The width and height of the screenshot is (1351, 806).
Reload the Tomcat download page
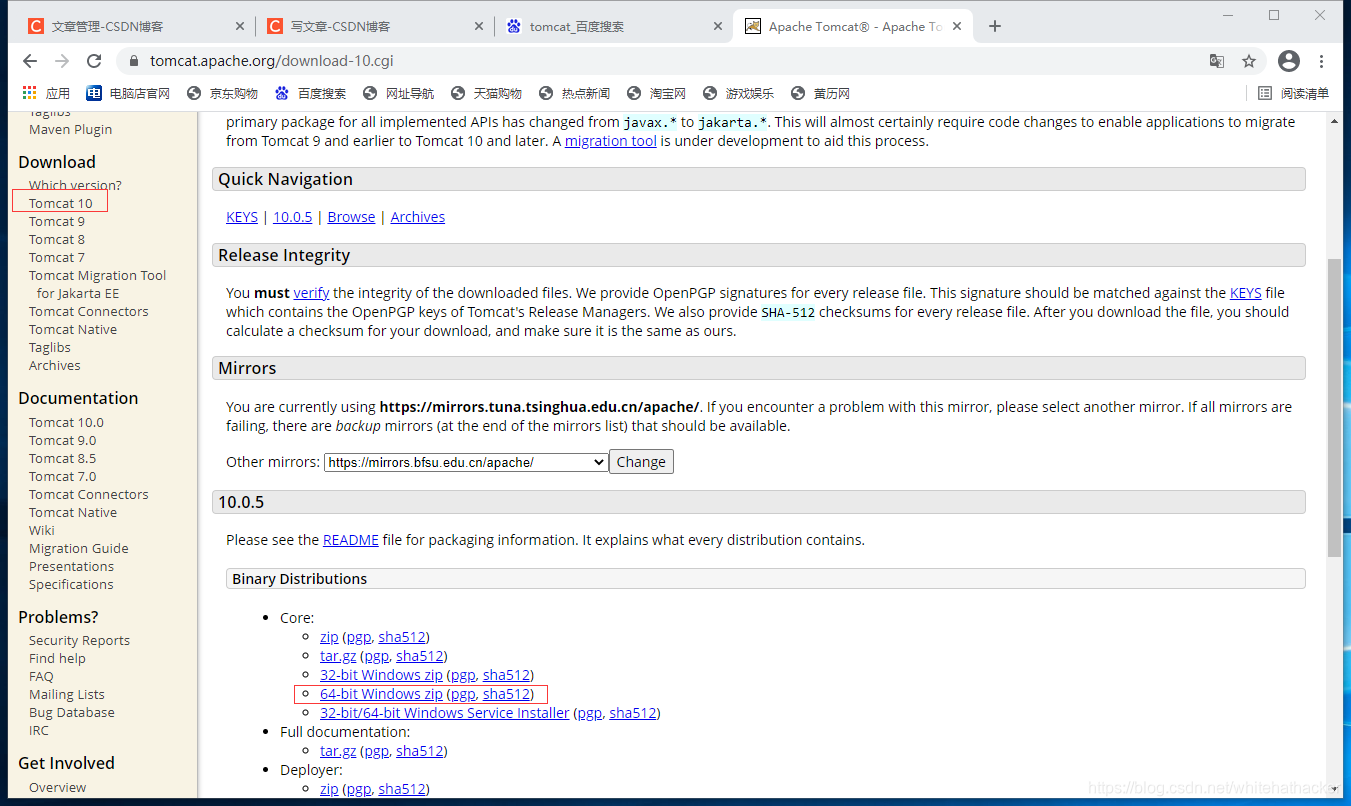(x=94, y=61)
